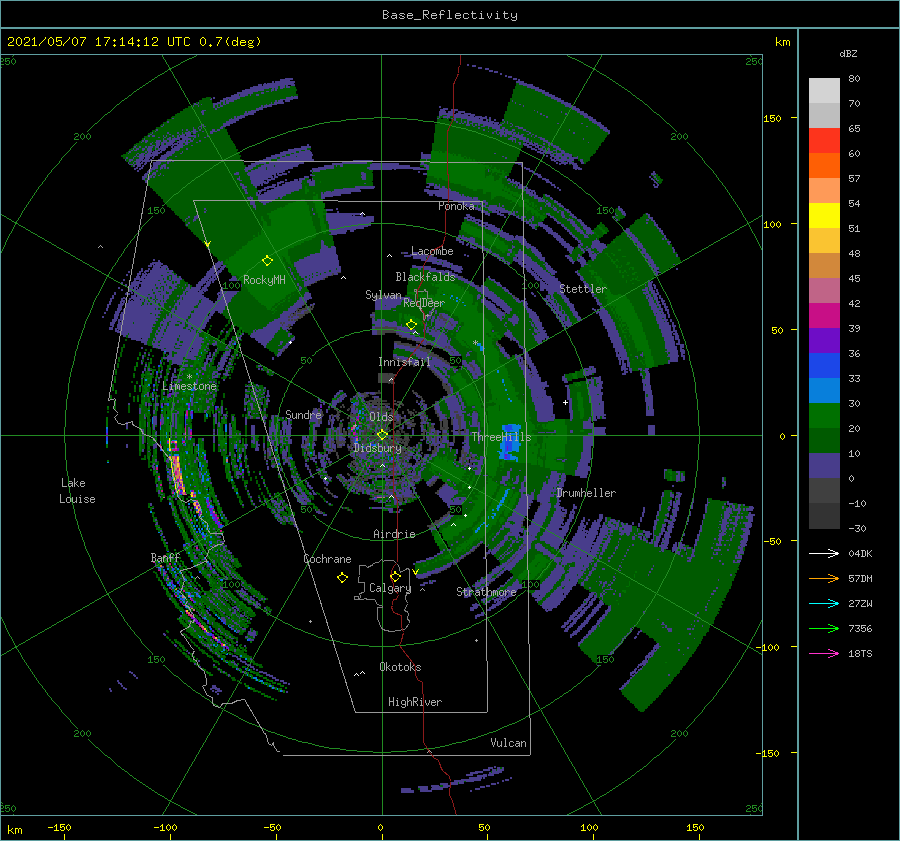Select the bright green 20-30 dBZ swatch

coord(824,415)
